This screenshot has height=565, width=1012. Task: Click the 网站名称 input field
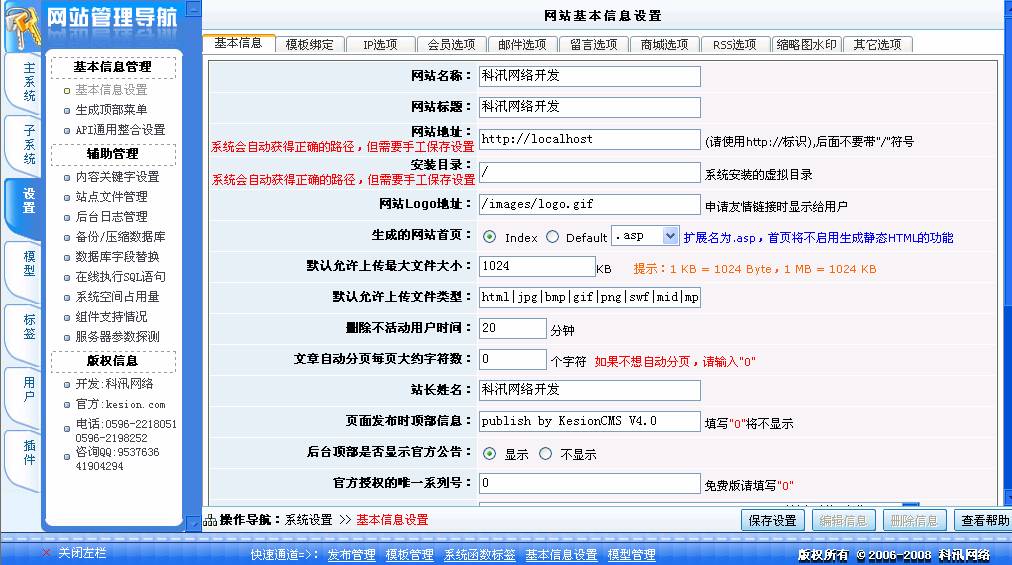(589, 76)
